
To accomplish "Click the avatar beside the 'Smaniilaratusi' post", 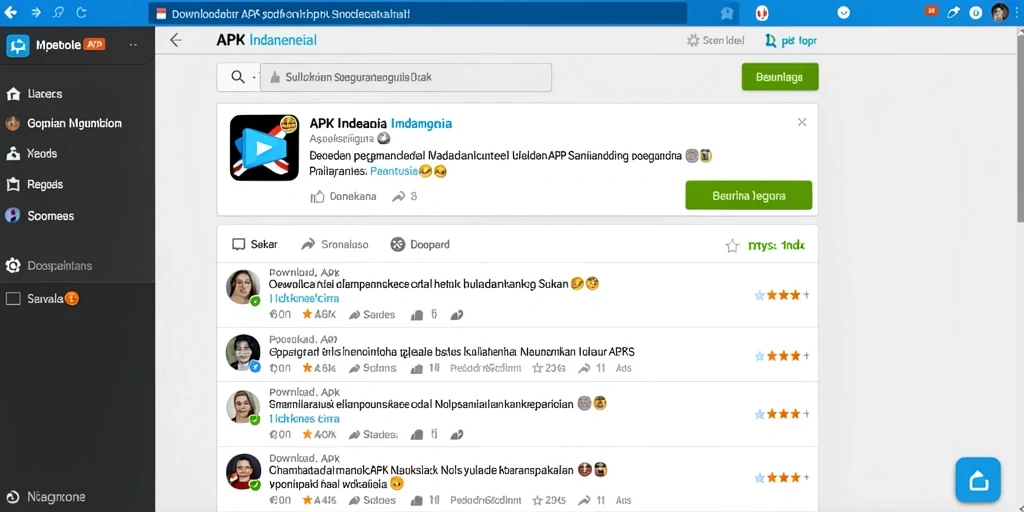I will tap(244, 408).
